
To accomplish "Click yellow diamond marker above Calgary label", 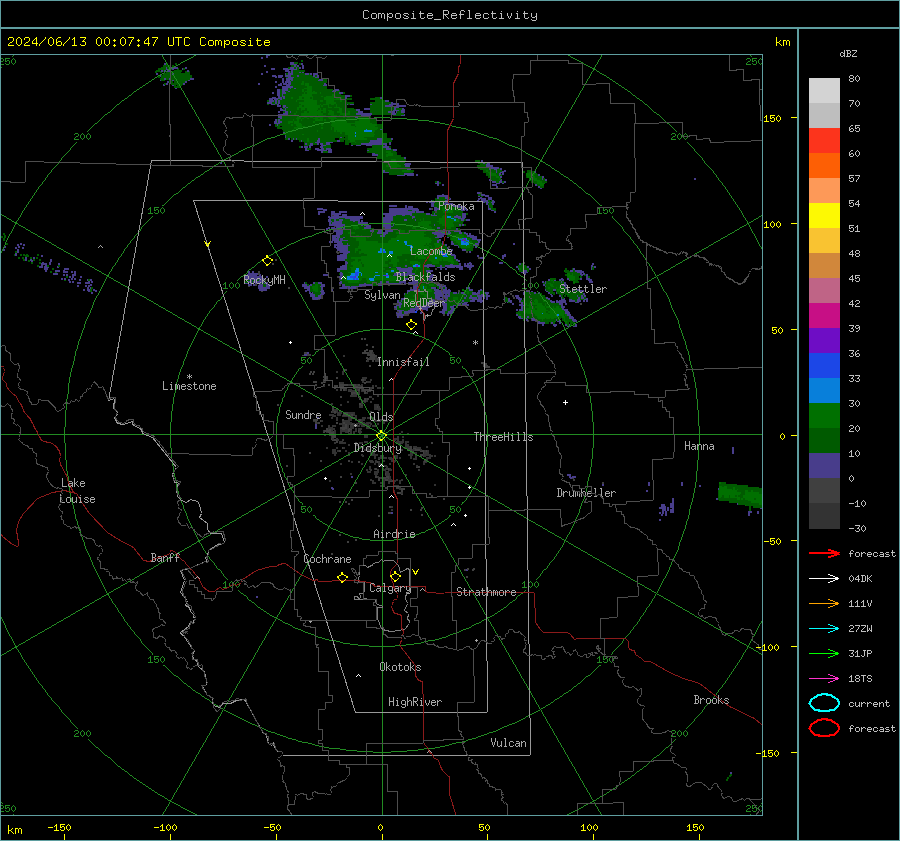I will pyautogui.click(x=395, y=576).
